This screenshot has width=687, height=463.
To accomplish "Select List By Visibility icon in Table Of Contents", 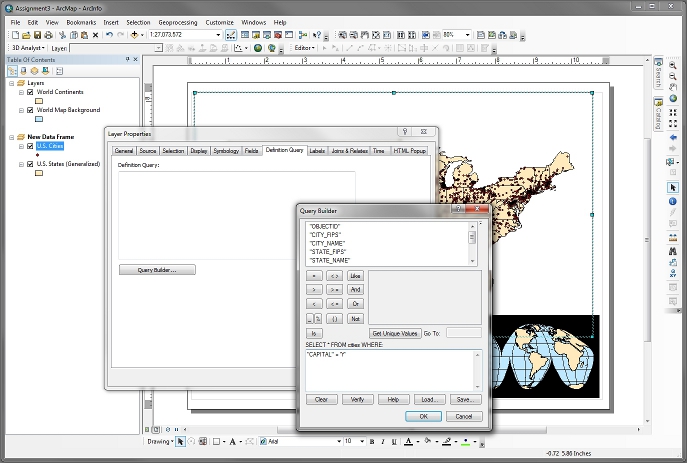I will pos(34,71).
